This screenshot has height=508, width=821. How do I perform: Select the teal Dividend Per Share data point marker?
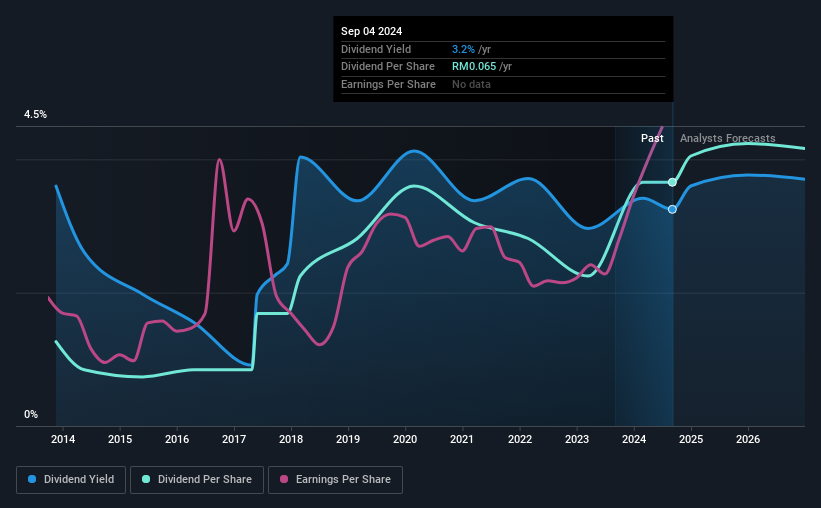(672, 182)
